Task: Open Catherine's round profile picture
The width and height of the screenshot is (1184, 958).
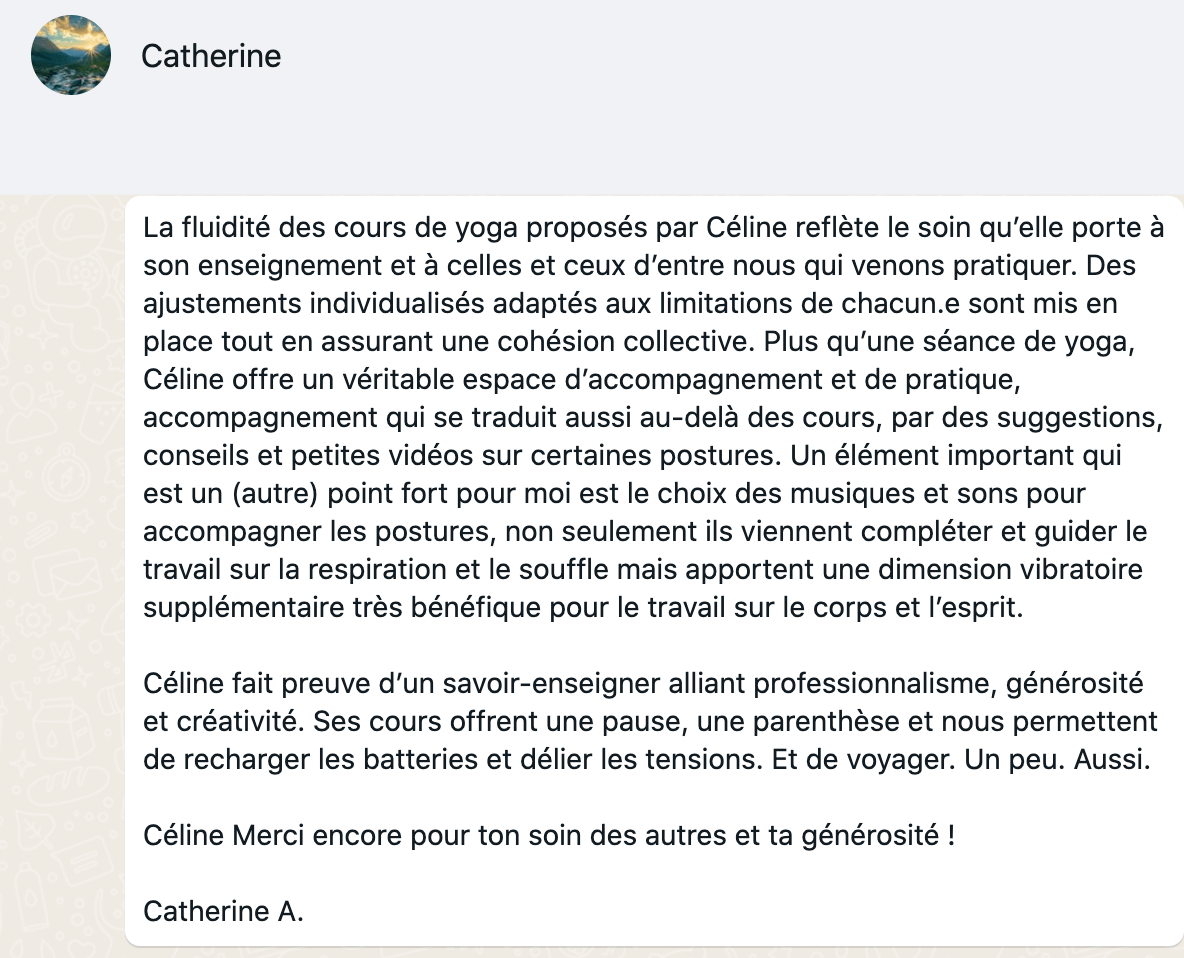Action: [x=71, y=55]
